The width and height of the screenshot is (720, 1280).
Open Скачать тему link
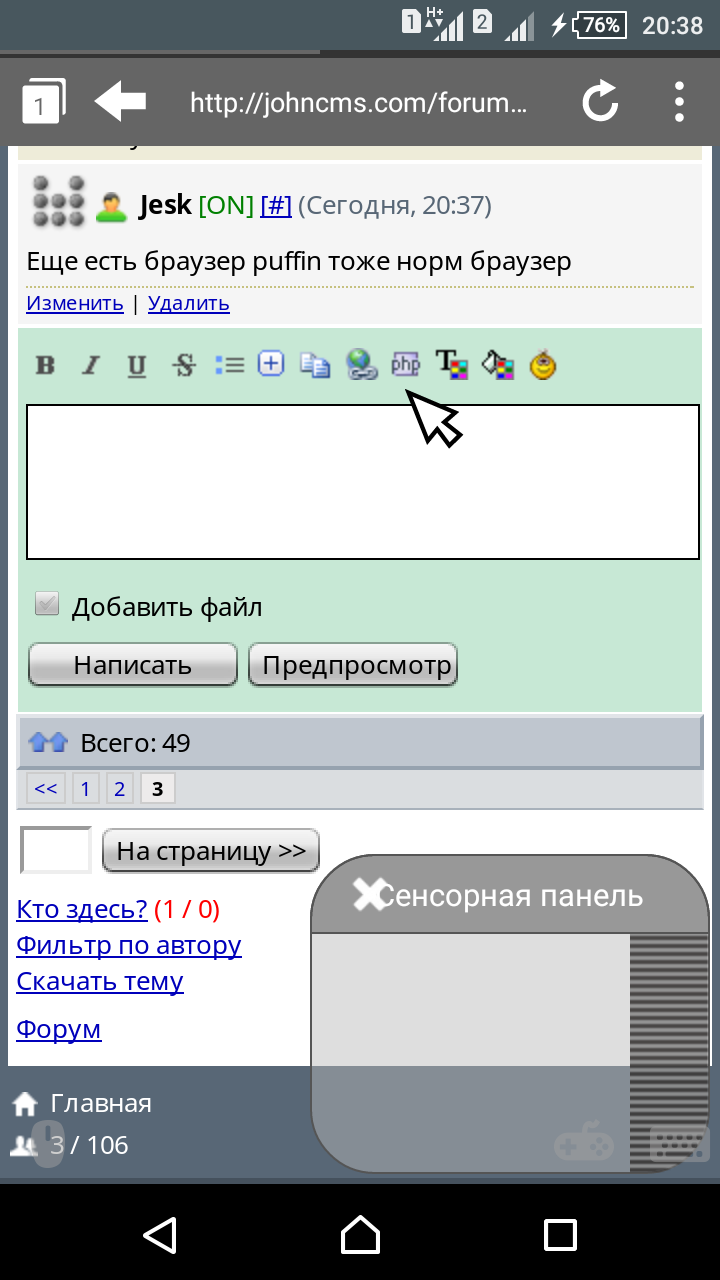[100, 981]
